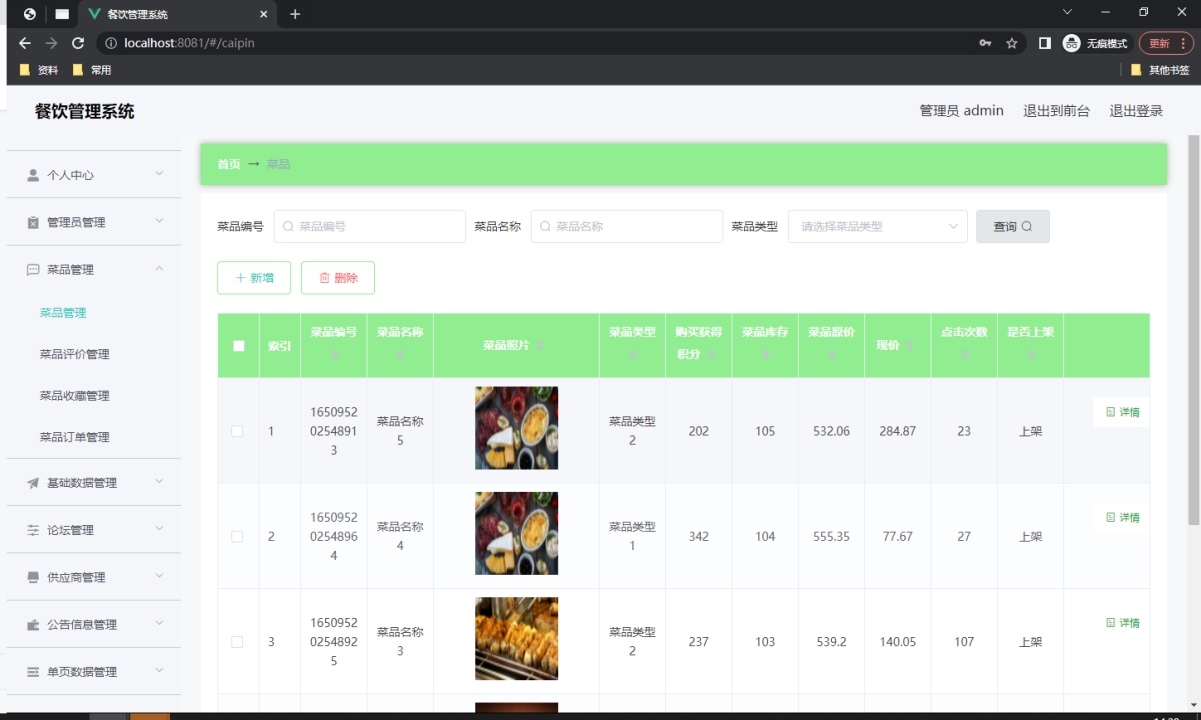Click the 菜品名称5 dish thumbnail

[x=516, y=428]
